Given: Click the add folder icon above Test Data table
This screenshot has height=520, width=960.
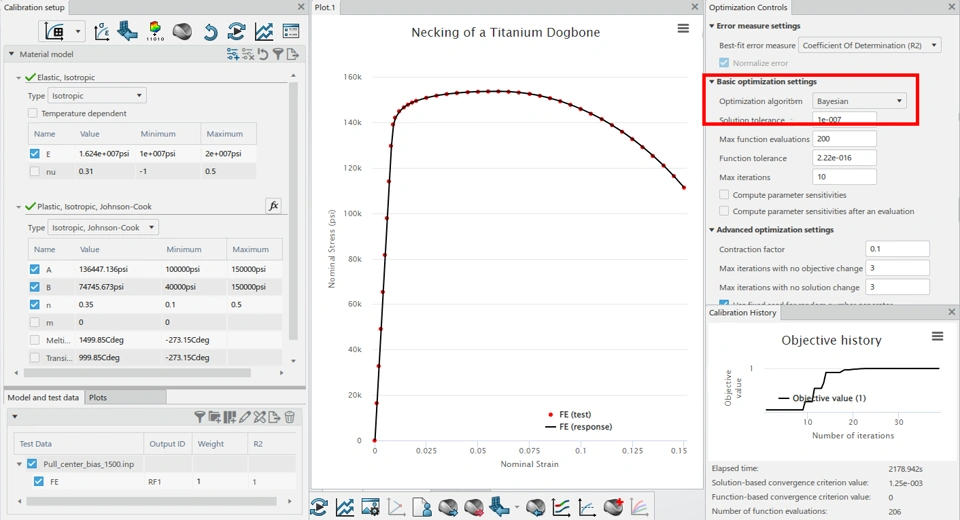Looking at the screenshot, I should click(x=214, y=417).
